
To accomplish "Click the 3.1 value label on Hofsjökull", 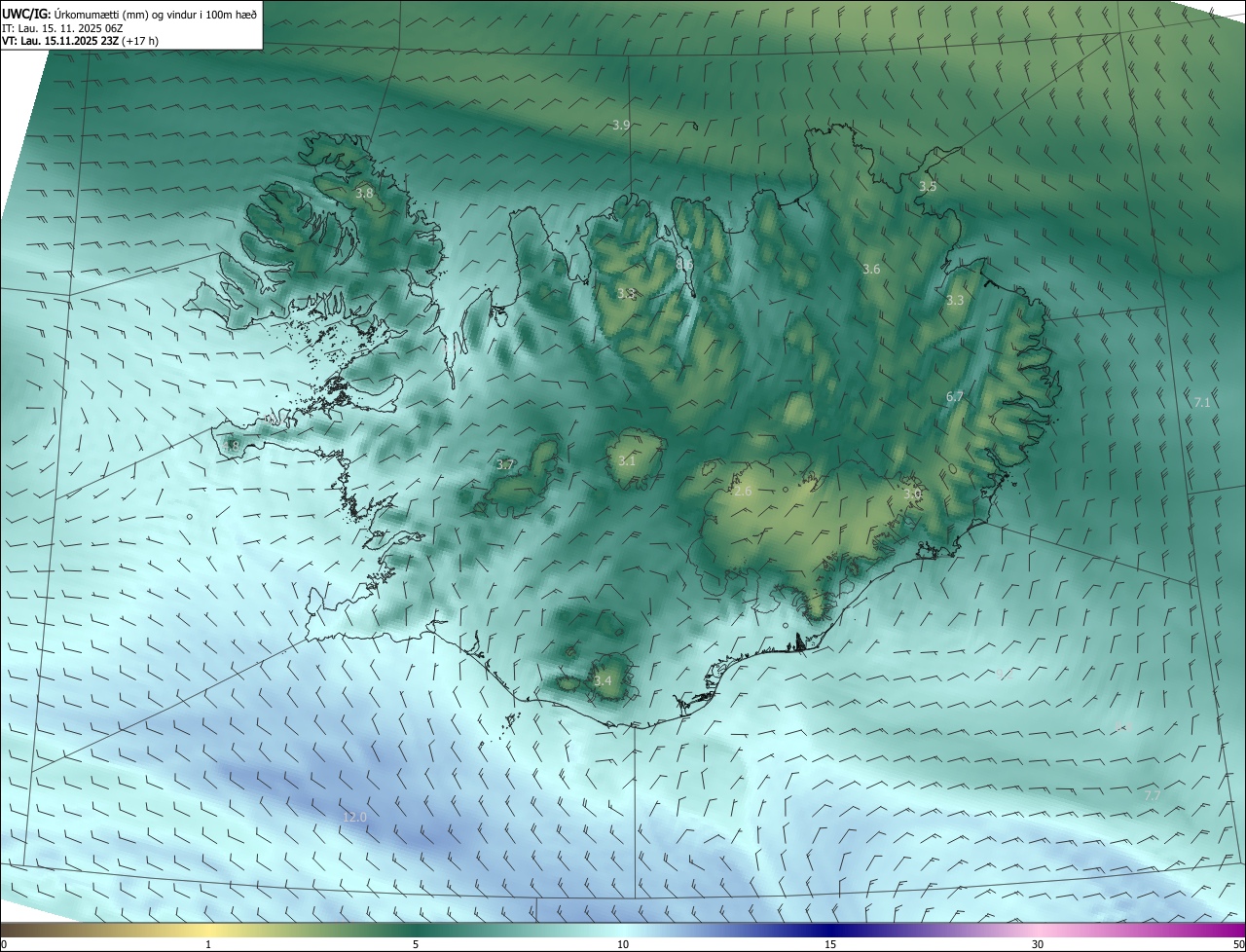I will pyautogui.click(x=626, y=460).
